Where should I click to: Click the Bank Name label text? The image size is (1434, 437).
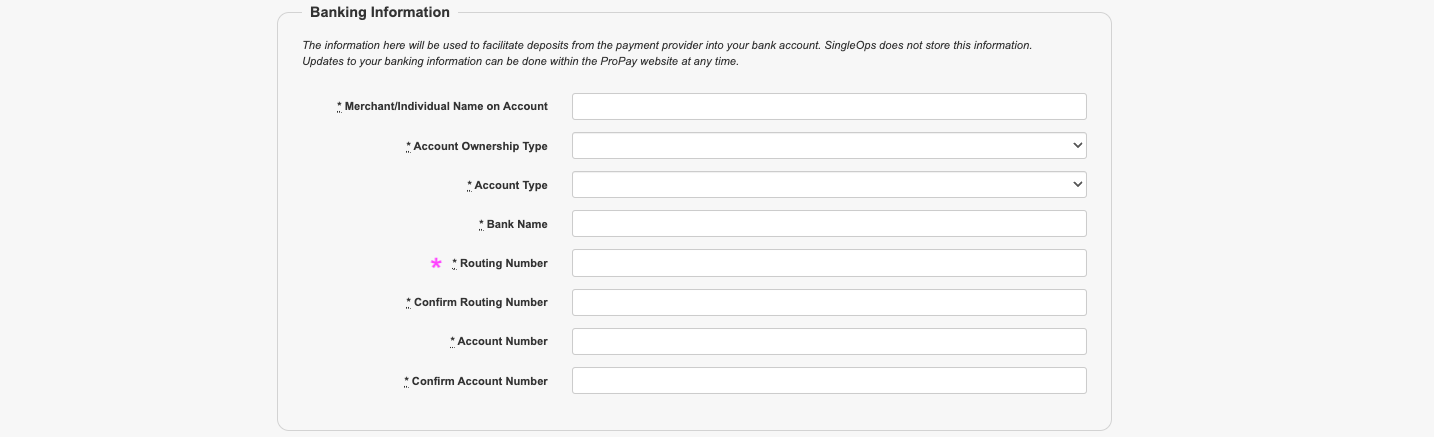[x=516, y=224]
